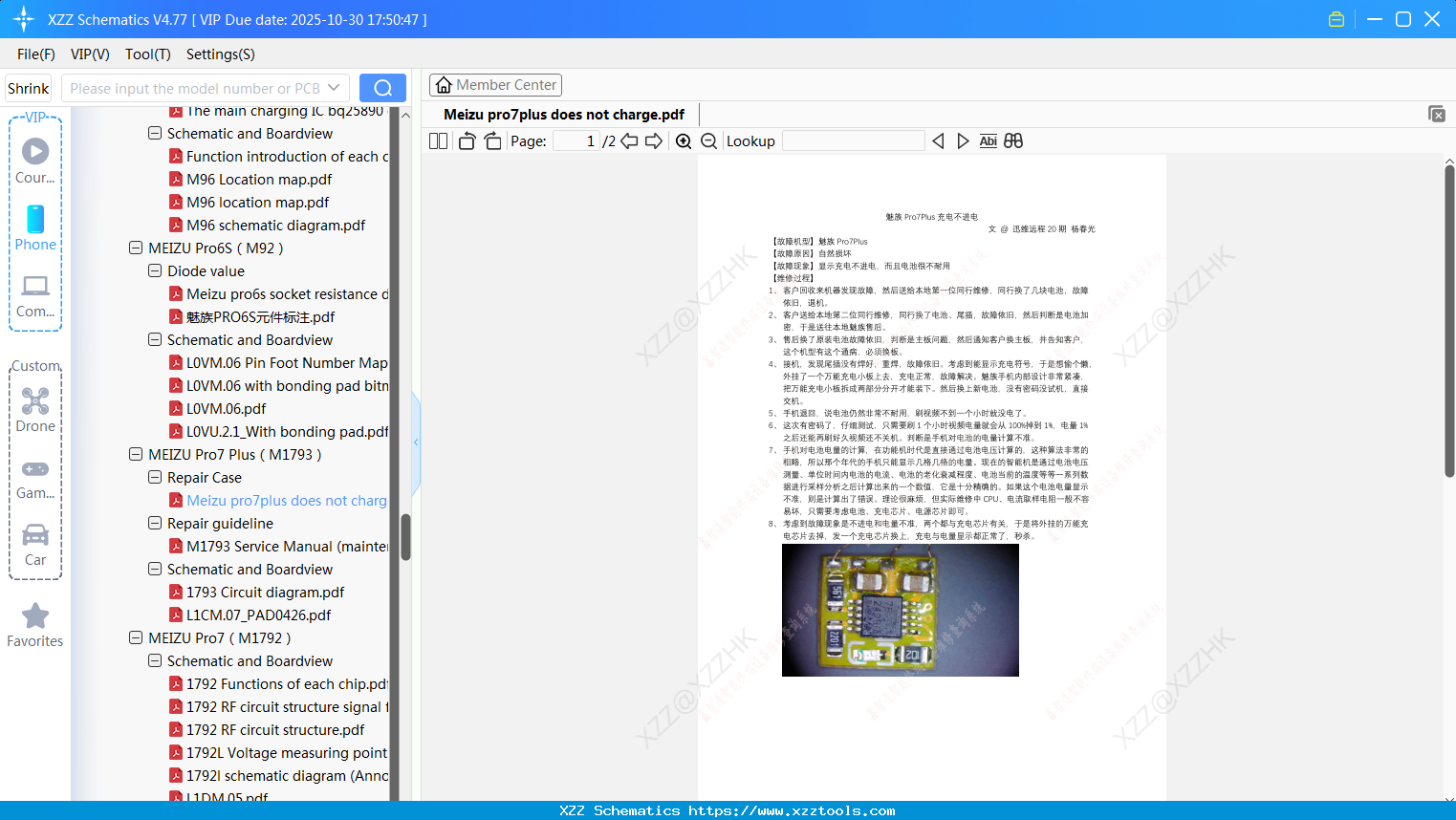Zoom in the PDF view
The image size is (1456, 820).
click(x=684, y=141)
